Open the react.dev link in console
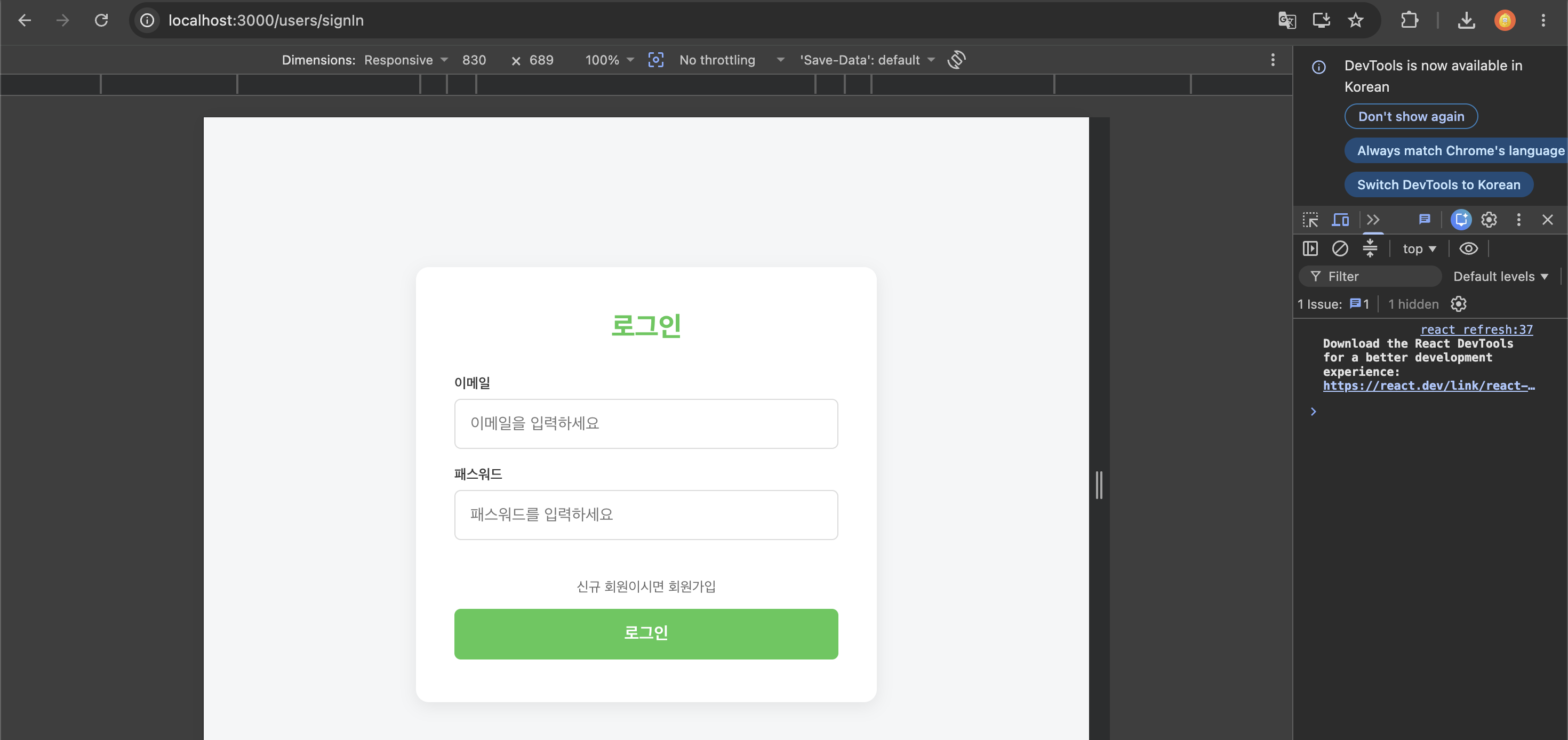 (x=1429, y=385)
